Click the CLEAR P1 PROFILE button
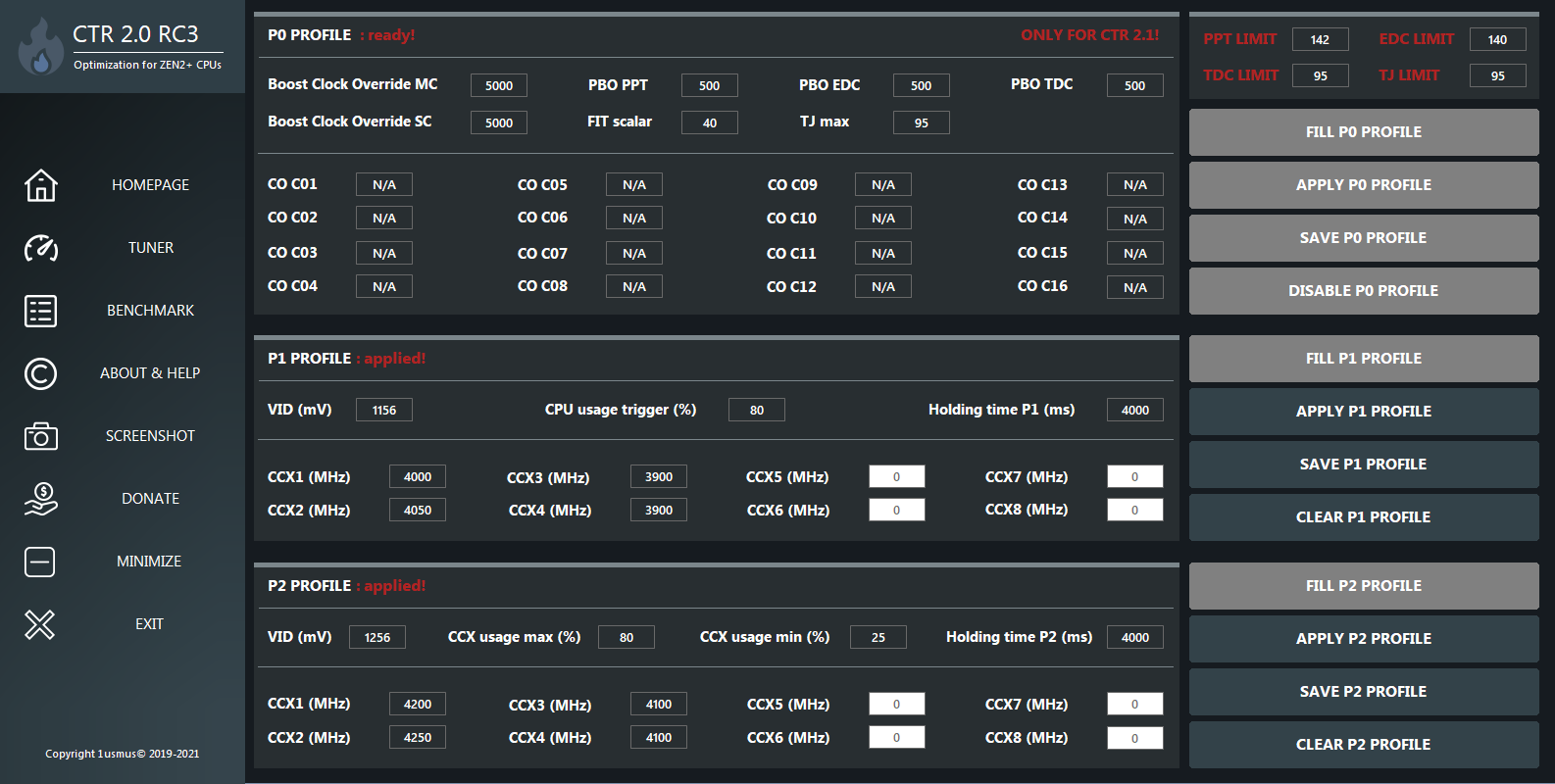Screen dimensions: 1555x784 [x=1364, y=517]
